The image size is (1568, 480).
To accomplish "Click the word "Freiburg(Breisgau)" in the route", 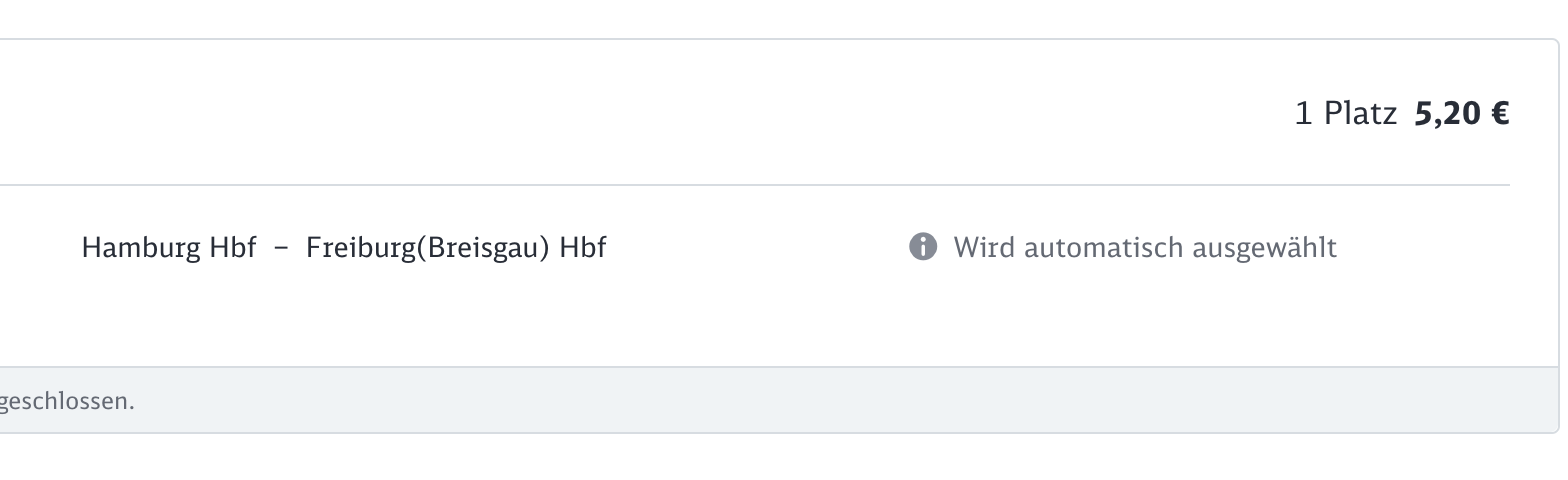I will (x=428, y=247).
